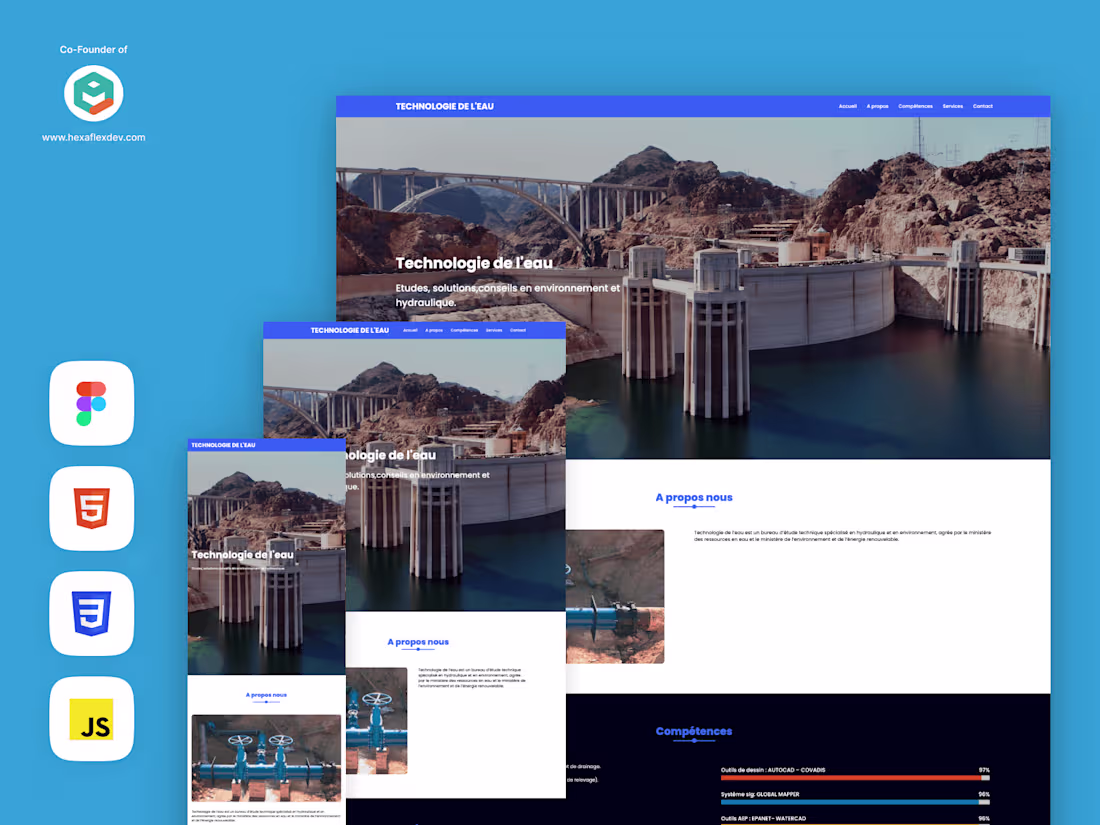Visit www.hexaflexdev.com
This screenshot has height=825, width=1100.
pyautogui.click(x=93, y=138)
